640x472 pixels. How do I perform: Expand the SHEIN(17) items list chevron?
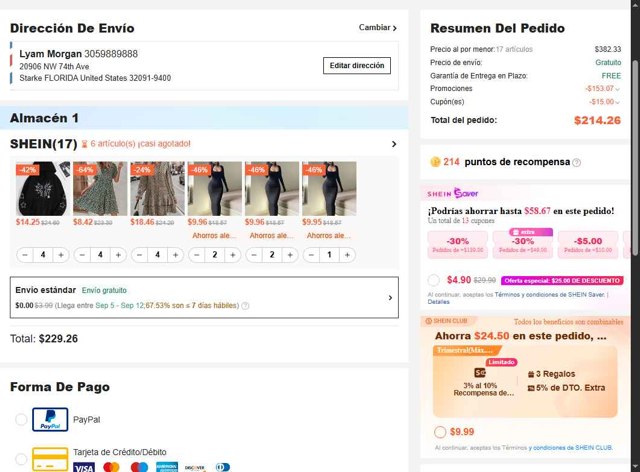click(x=394, y=144)
